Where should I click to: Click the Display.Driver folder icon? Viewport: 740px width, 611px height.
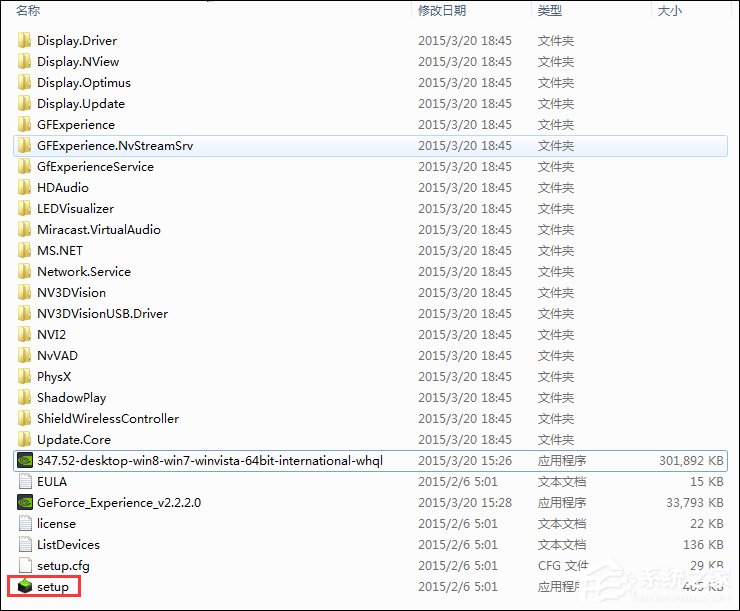[x=25, y=41]
